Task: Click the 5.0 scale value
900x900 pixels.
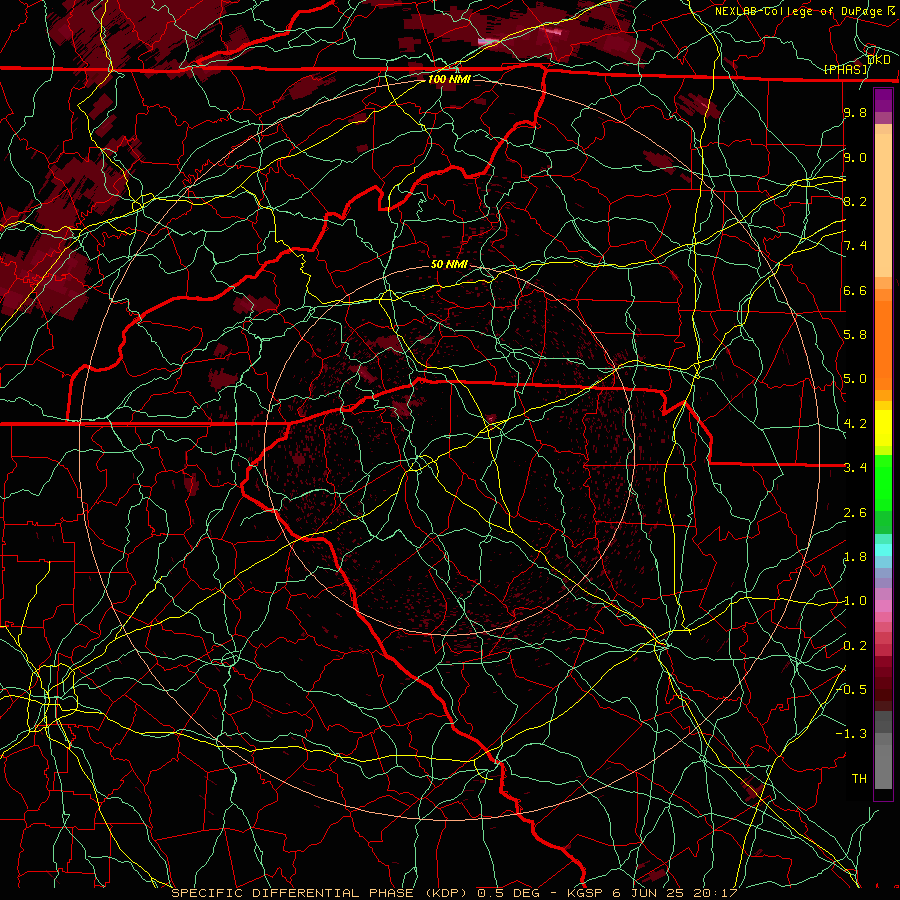Action: 855,379
